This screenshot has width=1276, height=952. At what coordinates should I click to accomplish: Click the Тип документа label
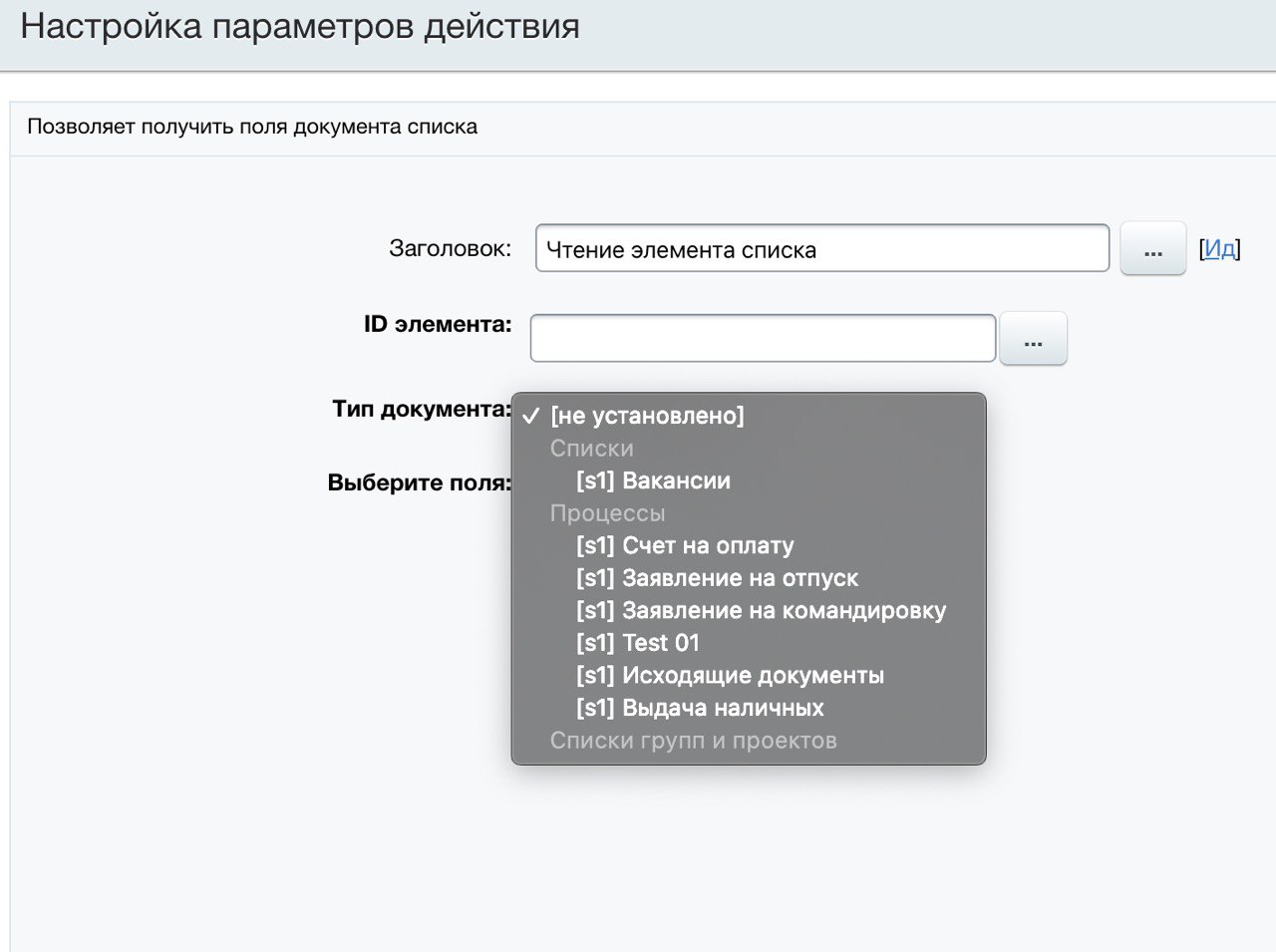421,409
